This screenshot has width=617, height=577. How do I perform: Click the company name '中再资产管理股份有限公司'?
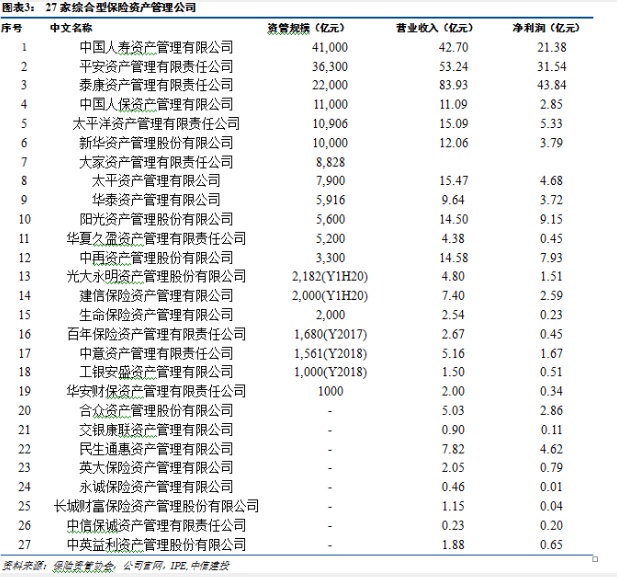pos(156,257)
